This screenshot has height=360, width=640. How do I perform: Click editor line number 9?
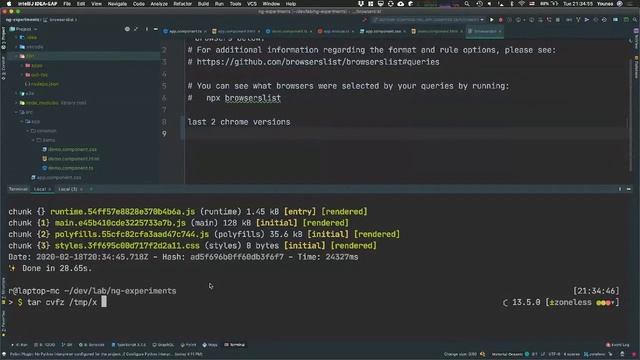164,134
